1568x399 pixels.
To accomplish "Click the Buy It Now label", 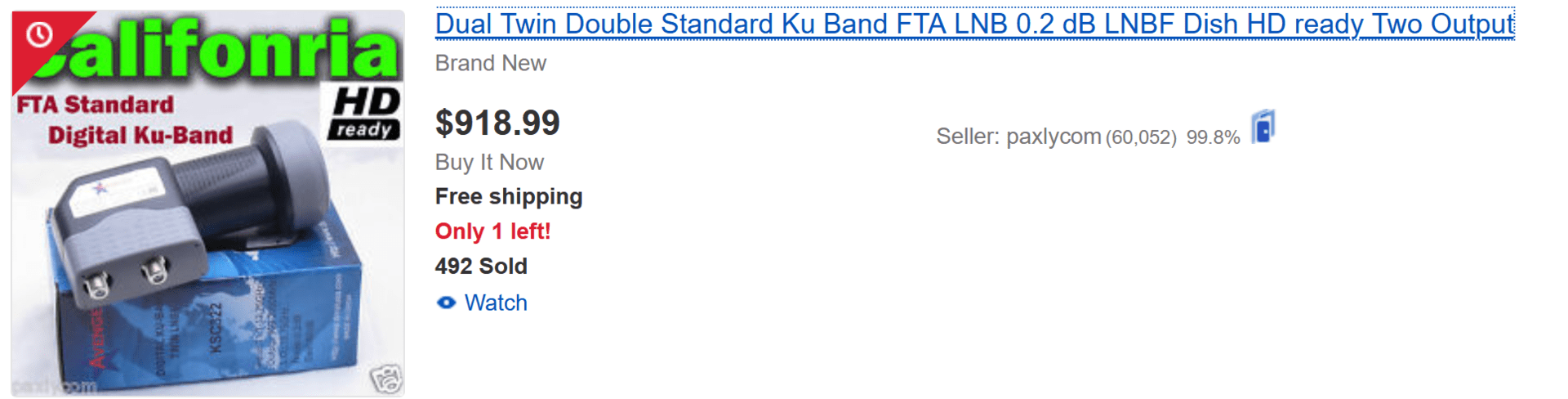I will coord(489,163).
